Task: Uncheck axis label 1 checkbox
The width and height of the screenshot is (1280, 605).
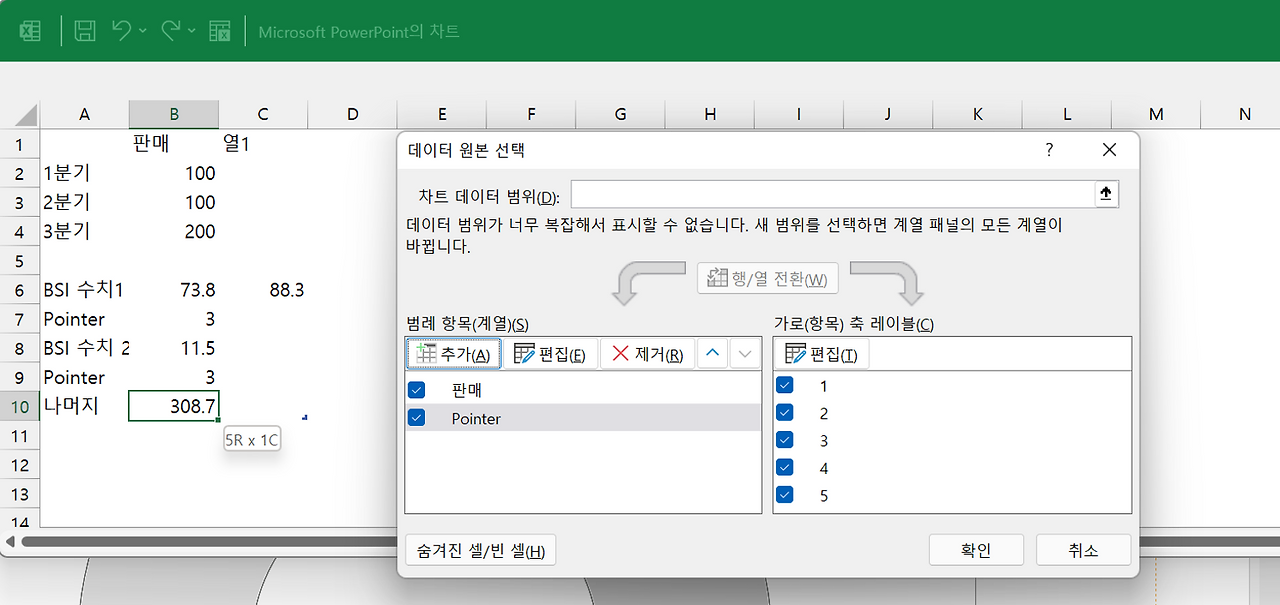Action: coord(785,385)
